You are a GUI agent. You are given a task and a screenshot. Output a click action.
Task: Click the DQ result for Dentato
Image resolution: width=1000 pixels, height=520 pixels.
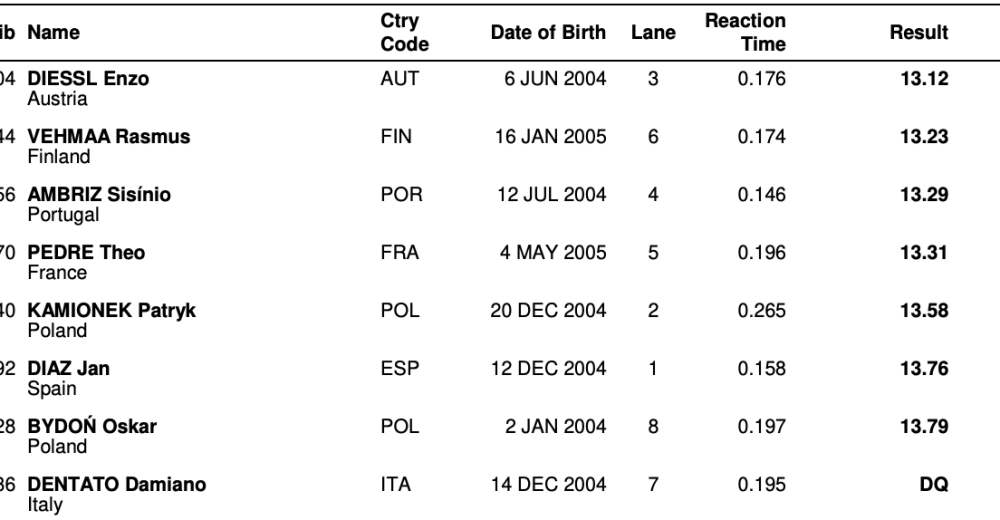click(934, 485)
